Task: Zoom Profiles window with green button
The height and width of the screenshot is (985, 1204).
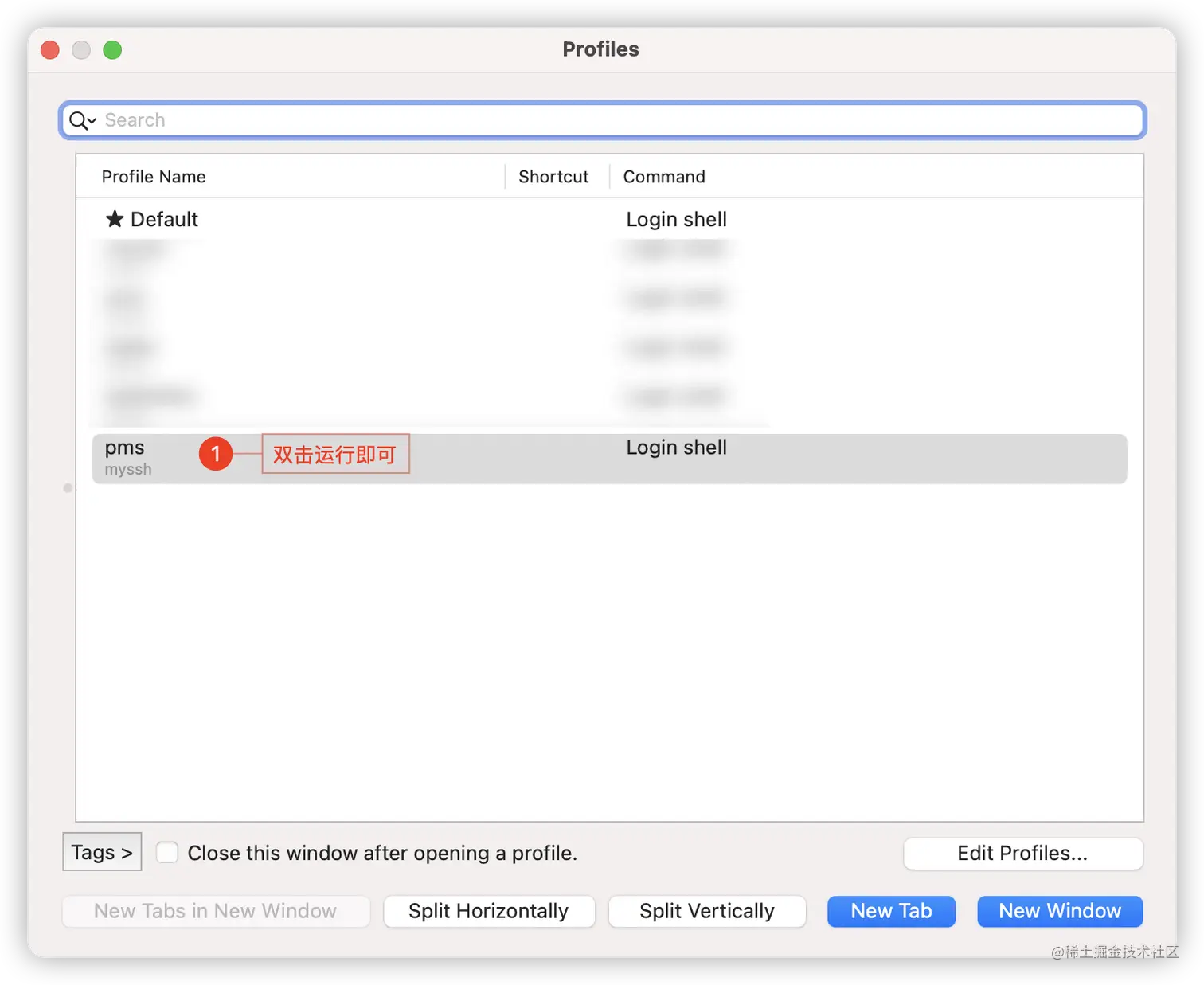Action: click(112, 49)
